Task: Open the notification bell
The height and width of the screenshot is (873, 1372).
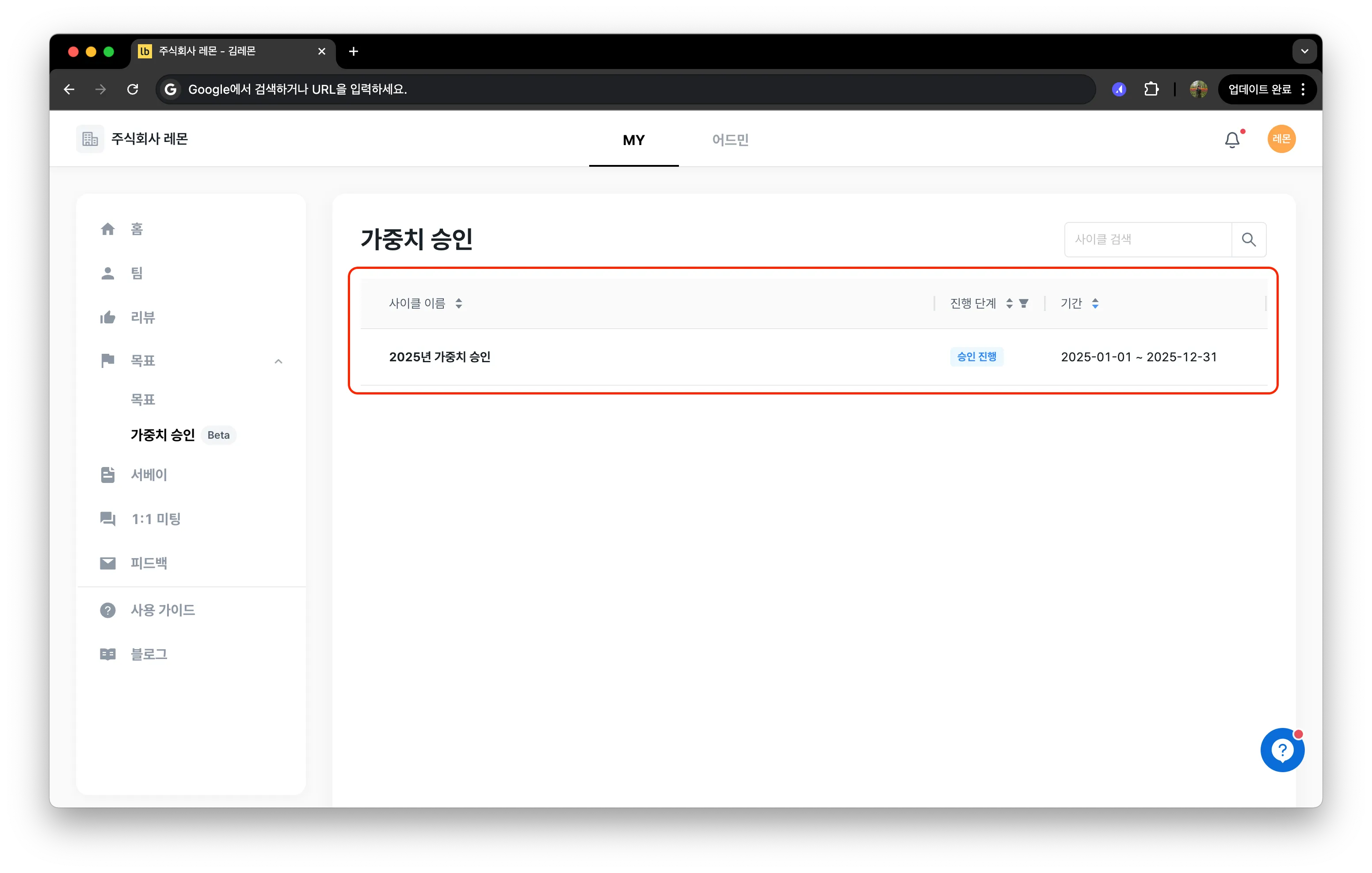Action: [x=1232, y=140]
